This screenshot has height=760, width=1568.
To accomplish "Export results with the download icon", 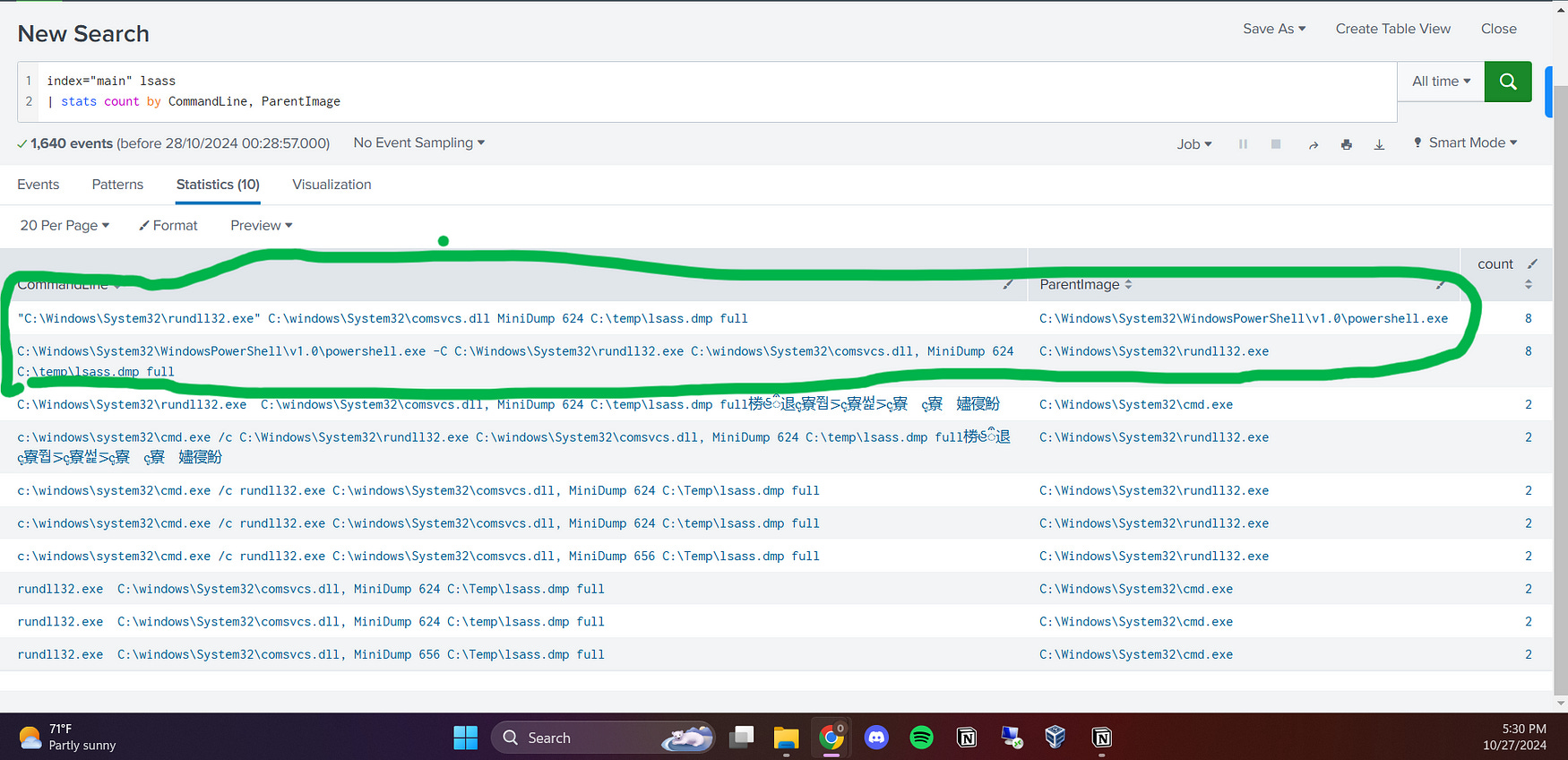I will [x=1380, y=144].
